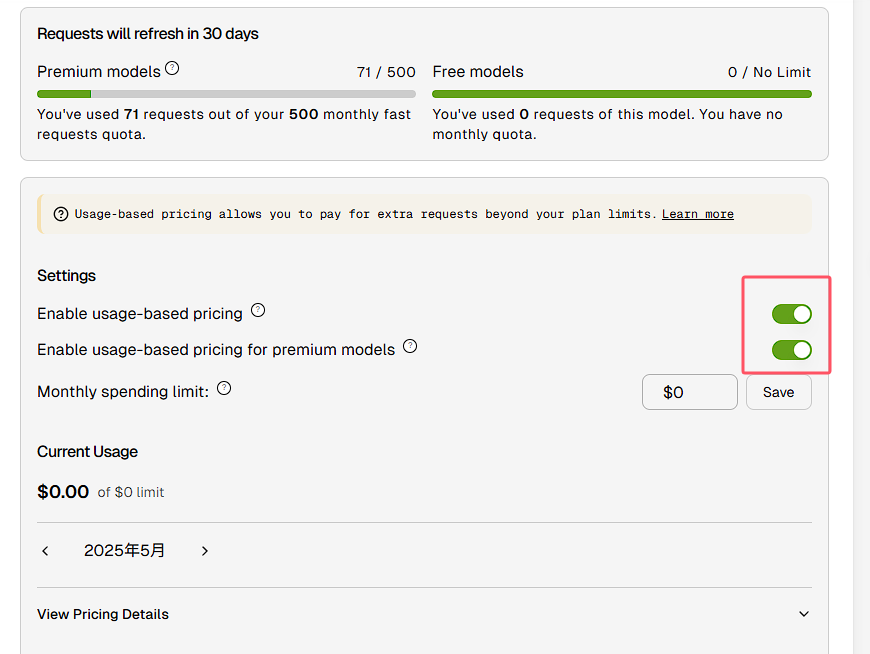870x654 pixels.
Task: Focus the monthly spending limit $0 field
Action: (690, 392)
